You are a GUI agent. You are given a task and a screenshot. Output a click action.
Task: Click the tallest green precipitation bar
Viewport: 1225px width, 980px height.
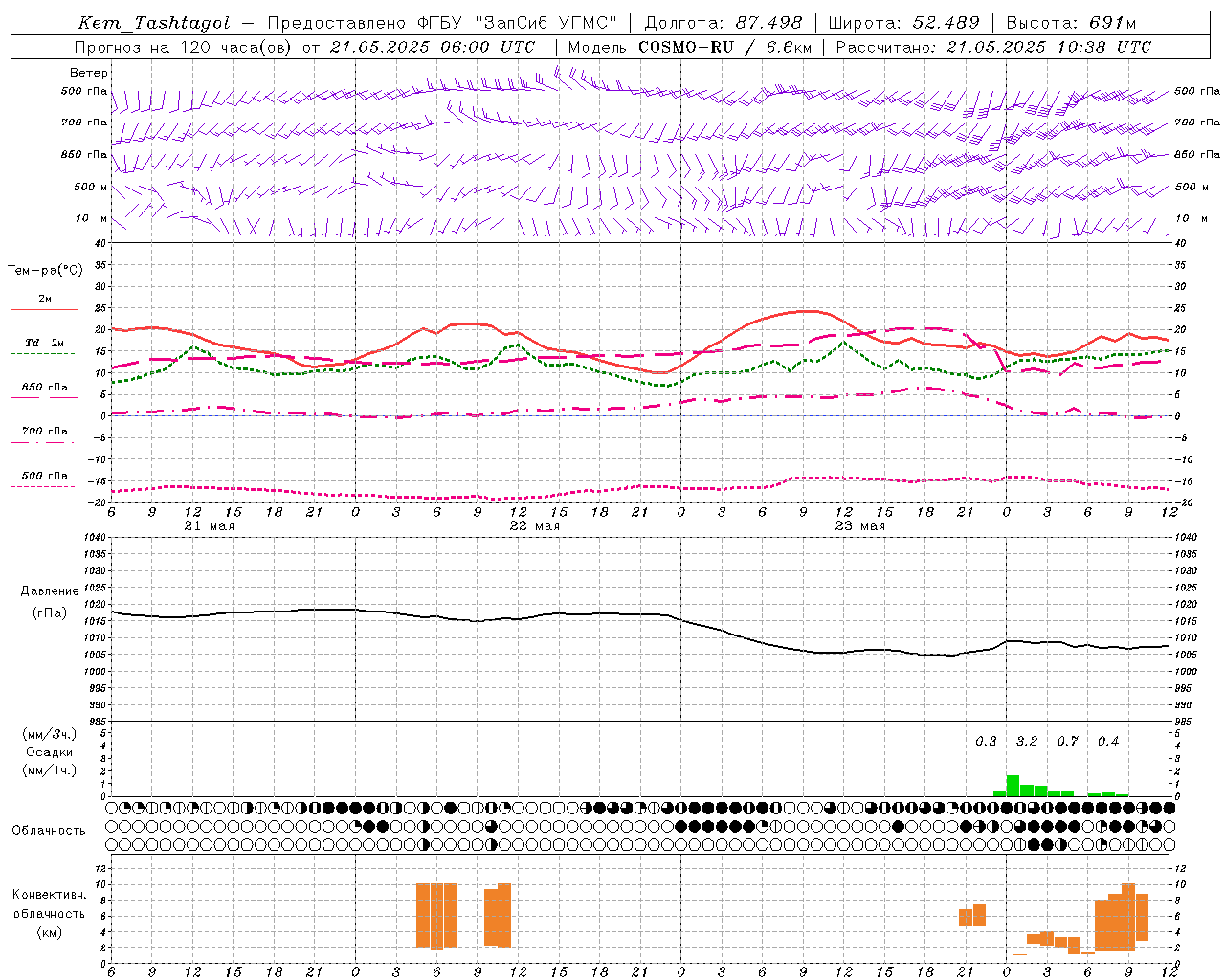click(1013, 786)
